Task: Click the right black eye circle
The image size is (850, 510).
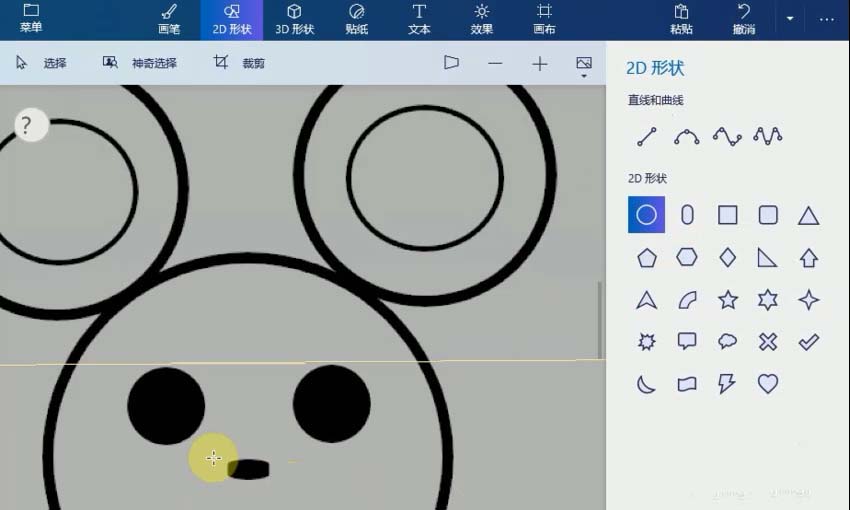Action: coord(332,404)
